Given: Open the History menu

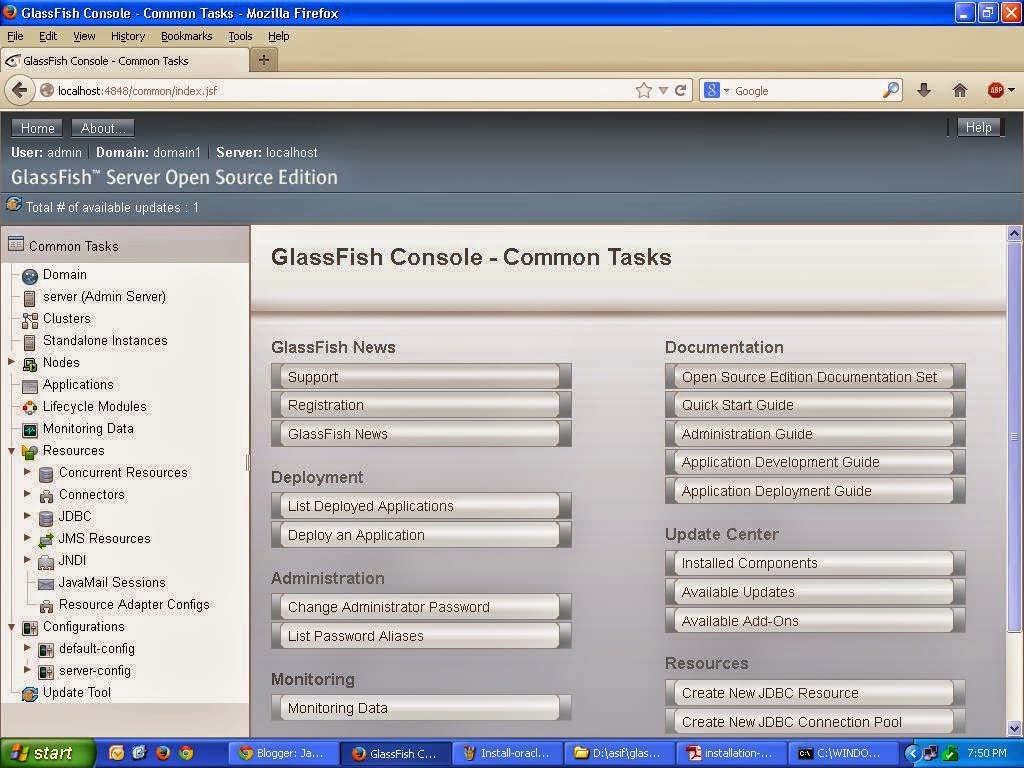Looking at the screenshot, I should 128,36.
